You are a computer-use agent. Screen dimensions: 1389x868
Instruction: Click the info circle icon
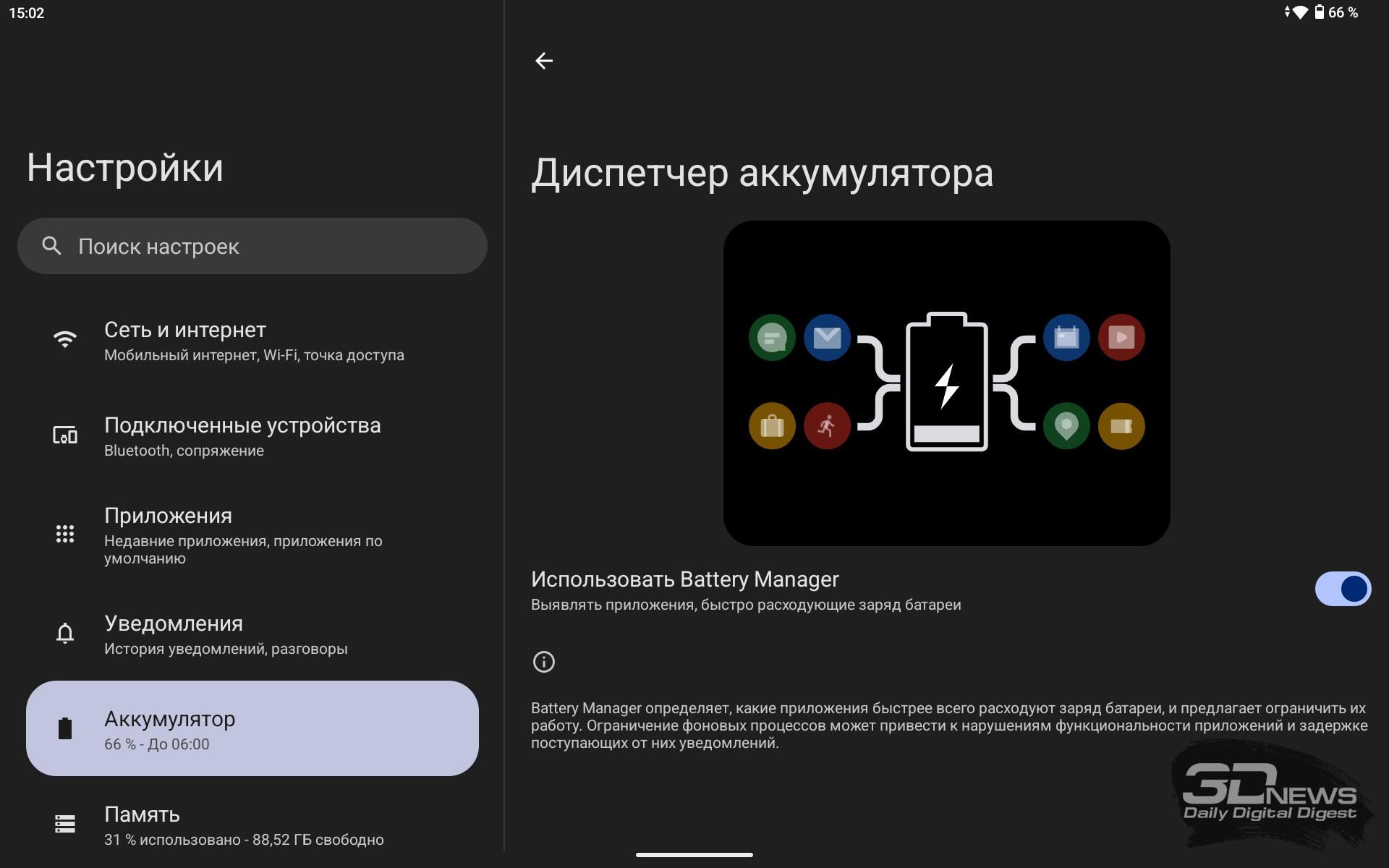pos(544,662)
